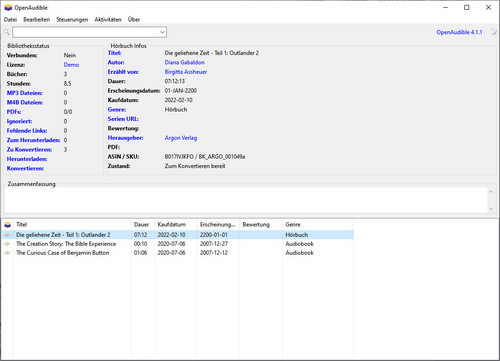The width and height of the screenshot is (500, 361).
Task: Click the Zum Herunterladen link
Action: (x=33, y=140)
